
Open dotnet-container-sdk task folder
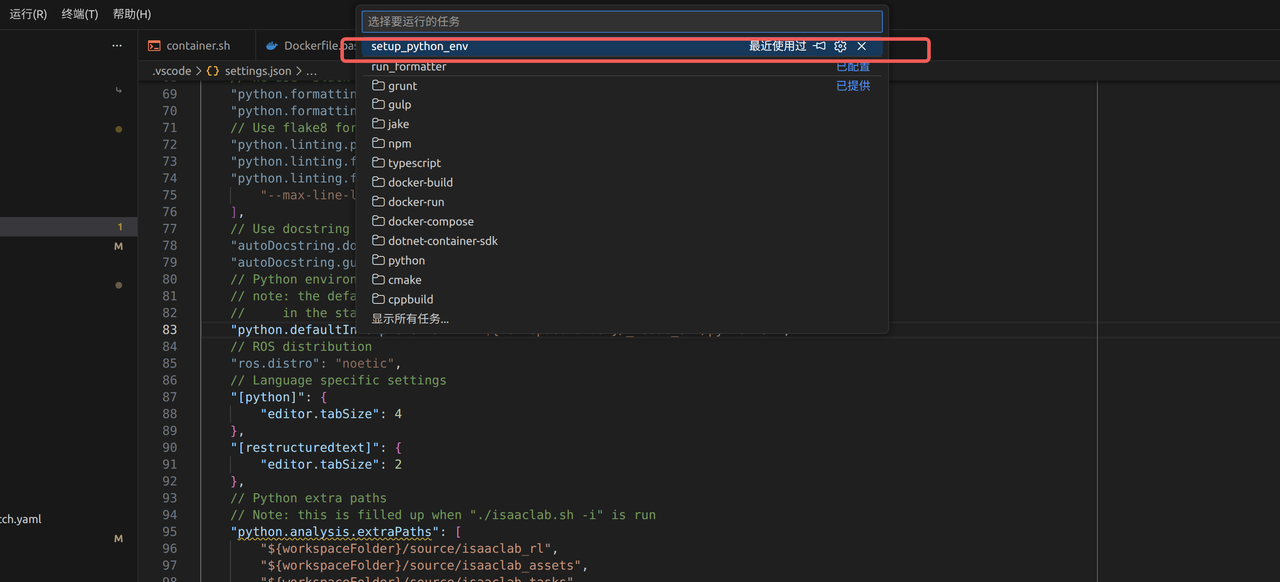[622, 241]
